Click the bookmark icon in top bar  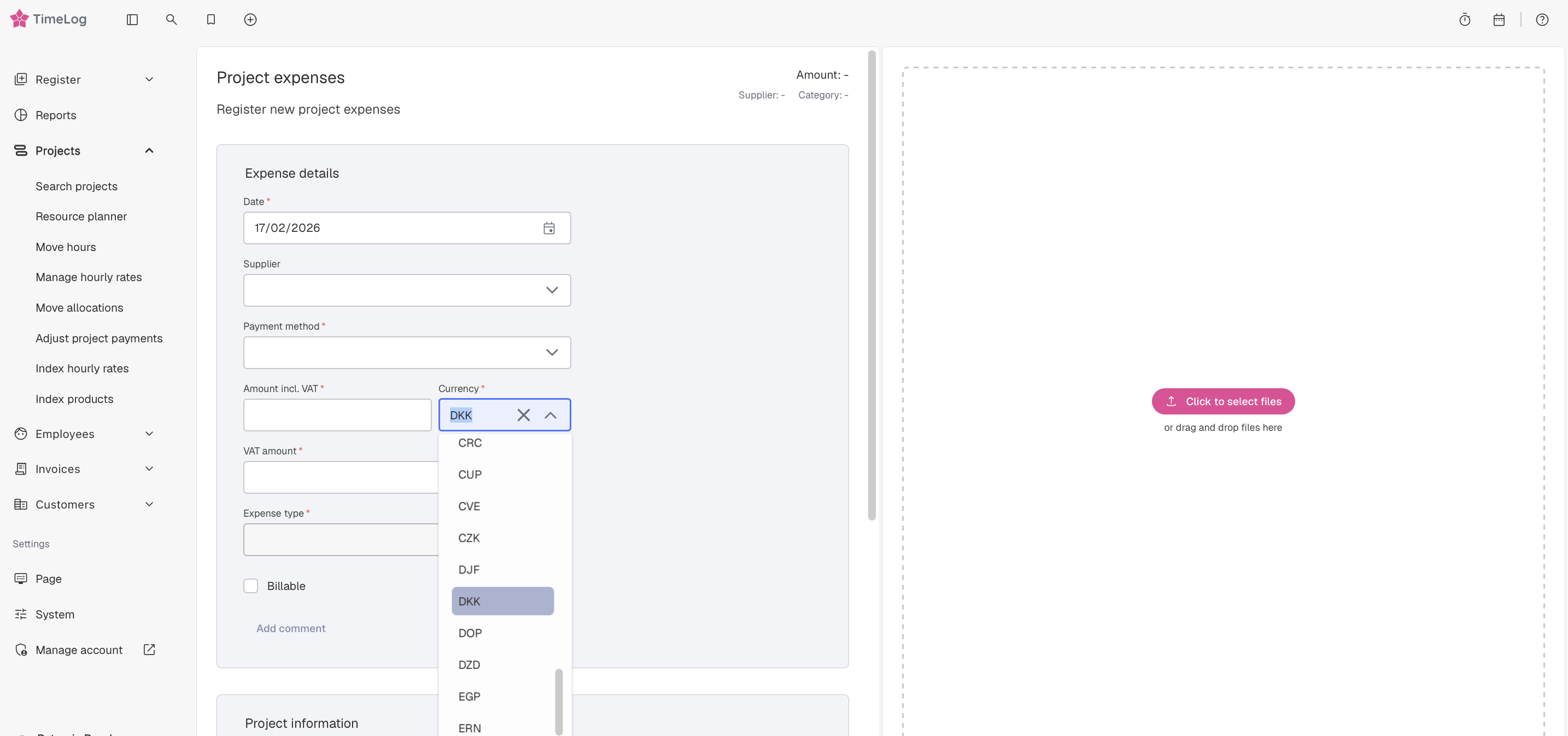[210, 20]
